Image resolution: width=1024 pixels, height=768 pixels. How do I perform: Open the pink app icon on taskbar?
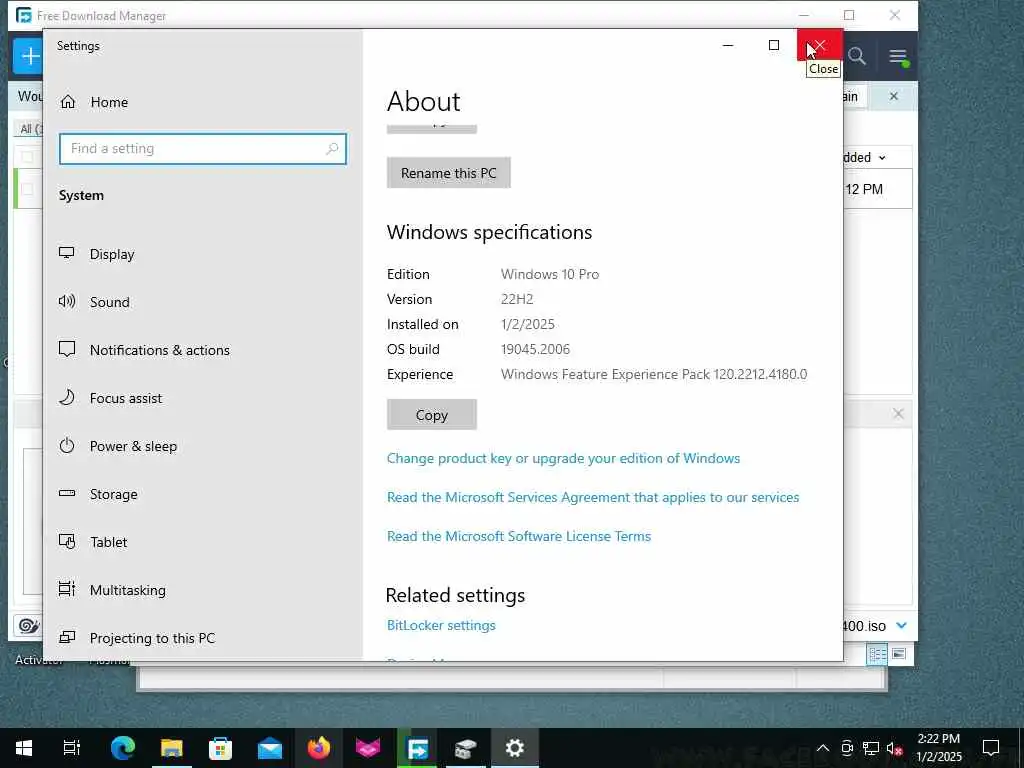(368, 748)
